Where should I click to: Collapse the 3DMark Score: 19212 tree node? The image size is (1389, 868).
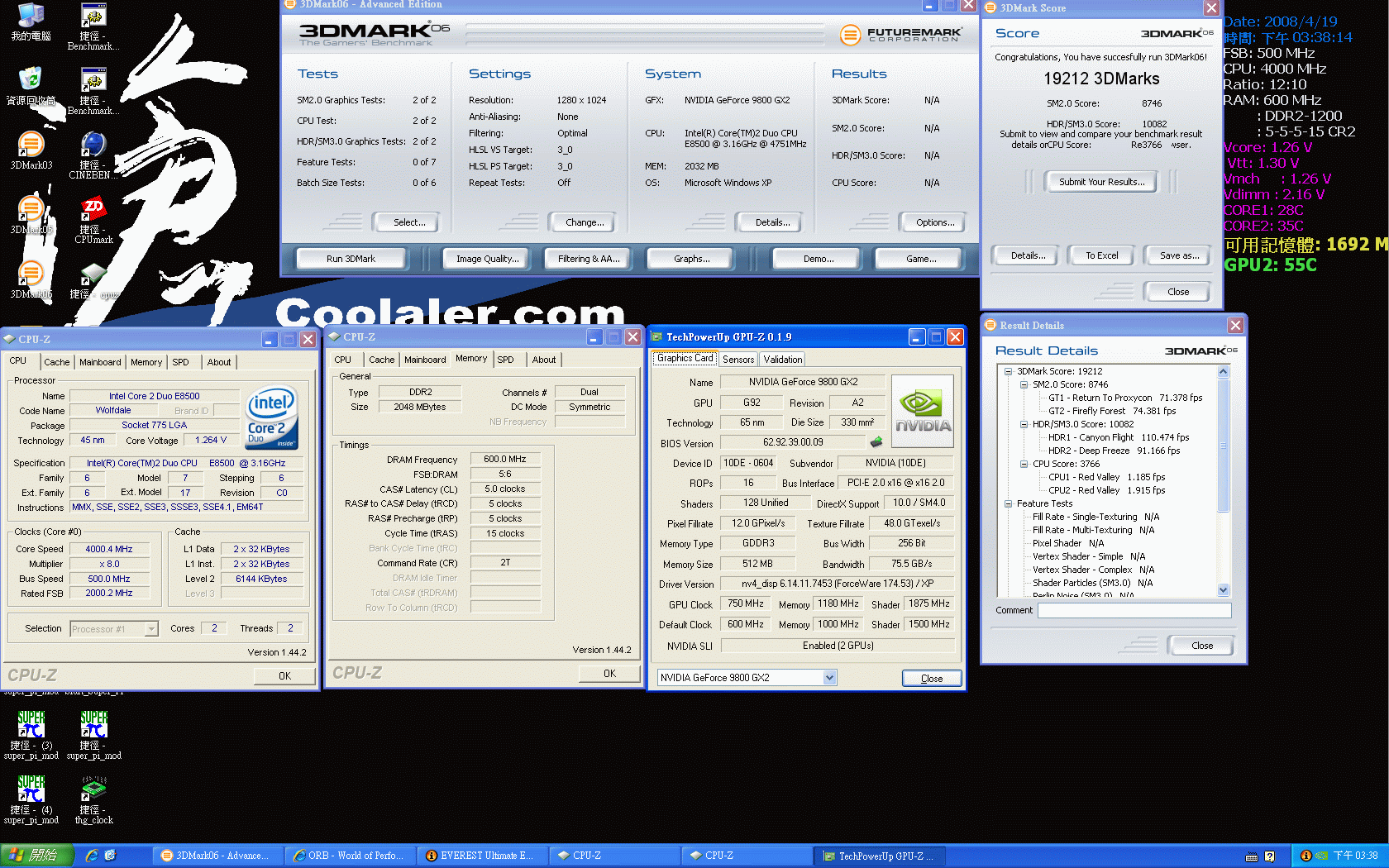1008,371
